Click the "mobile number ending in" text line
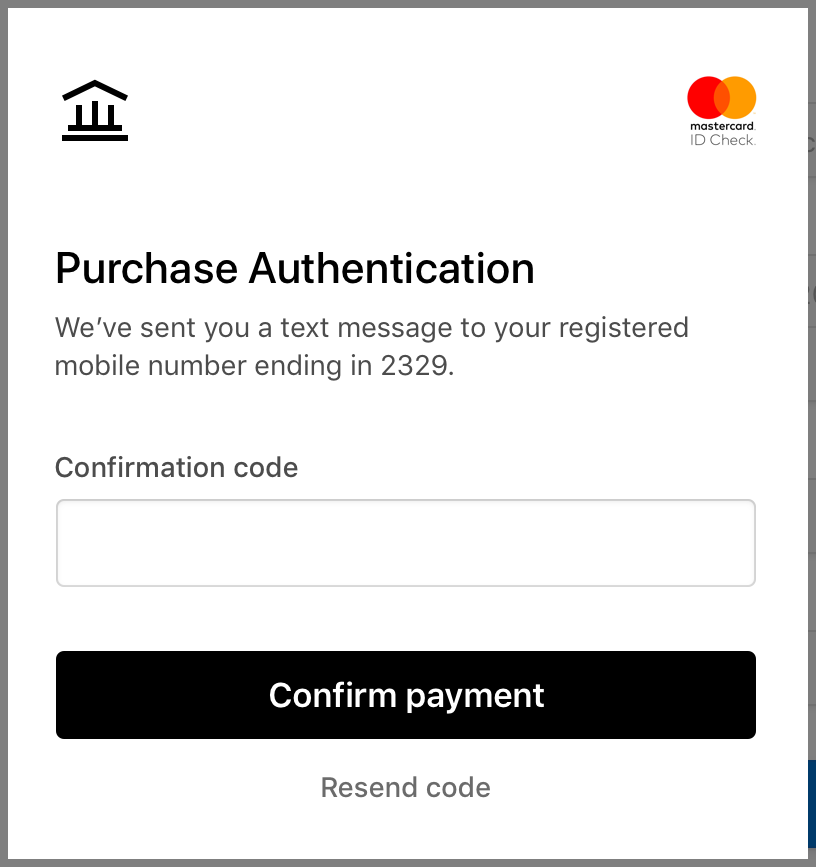816x867 pixels. (x=214, y=365)
